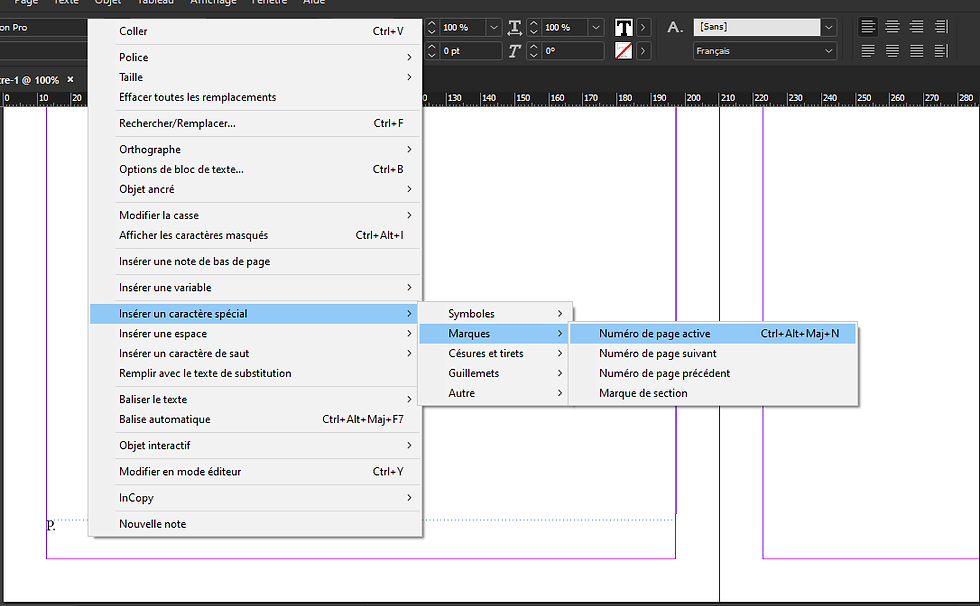The image size is (980, 606).
Task: Choose Effacer toutes les remplacements
Action: coord(256,97)
